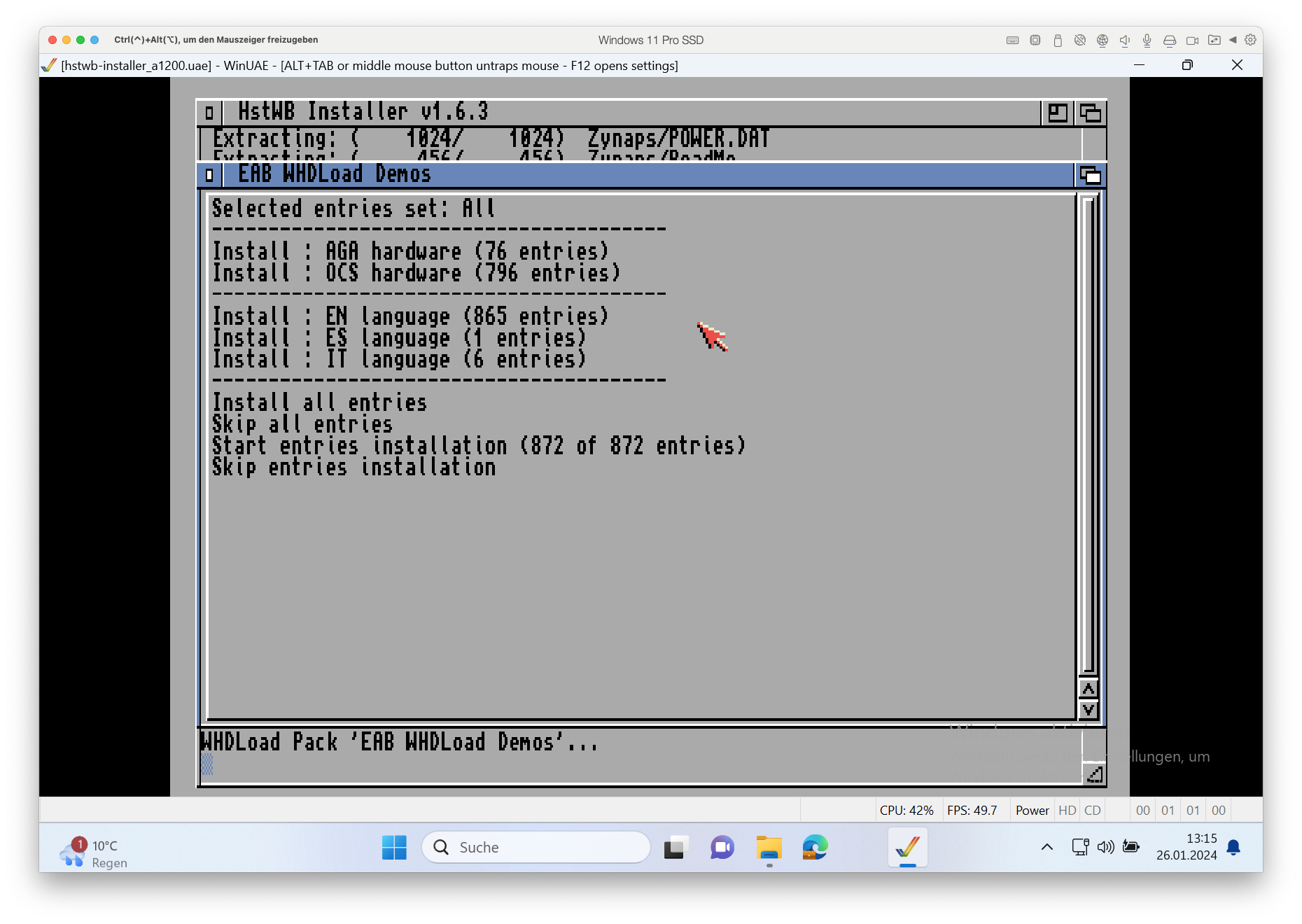
Task: Click the Suche search box in taskbar
Action: pyautogui.click(x=536, y=848)
